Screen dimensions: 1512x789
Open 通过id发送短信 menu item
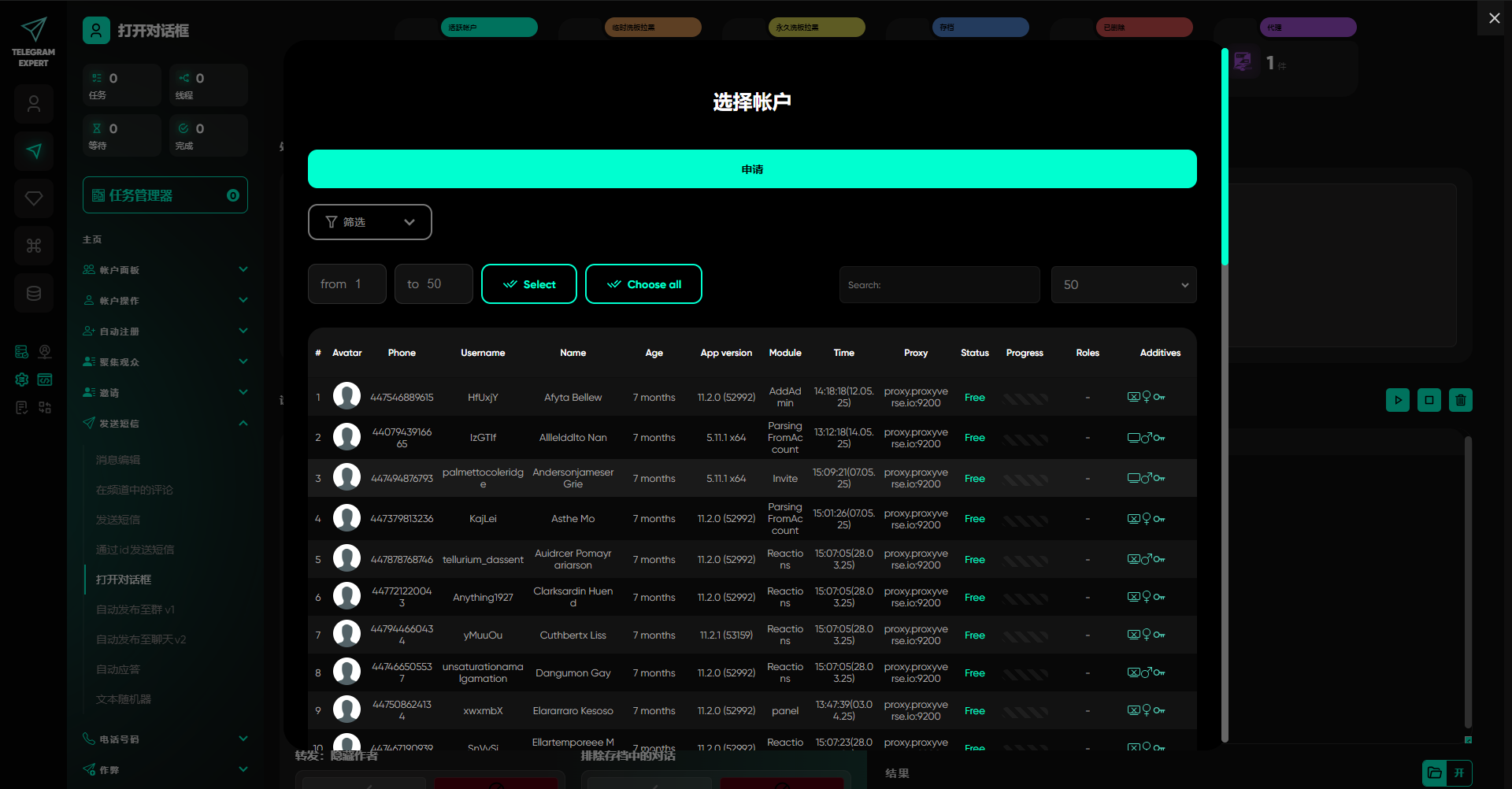135,550
